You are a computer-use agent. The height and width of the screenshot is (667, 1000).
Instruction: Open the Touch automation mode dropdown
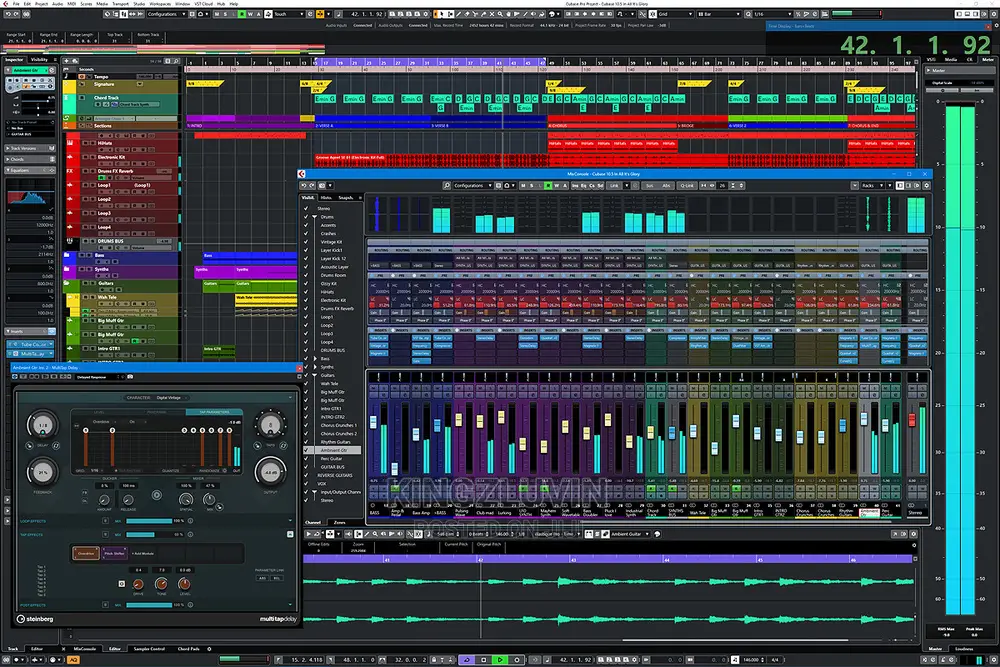coord(288,14)
